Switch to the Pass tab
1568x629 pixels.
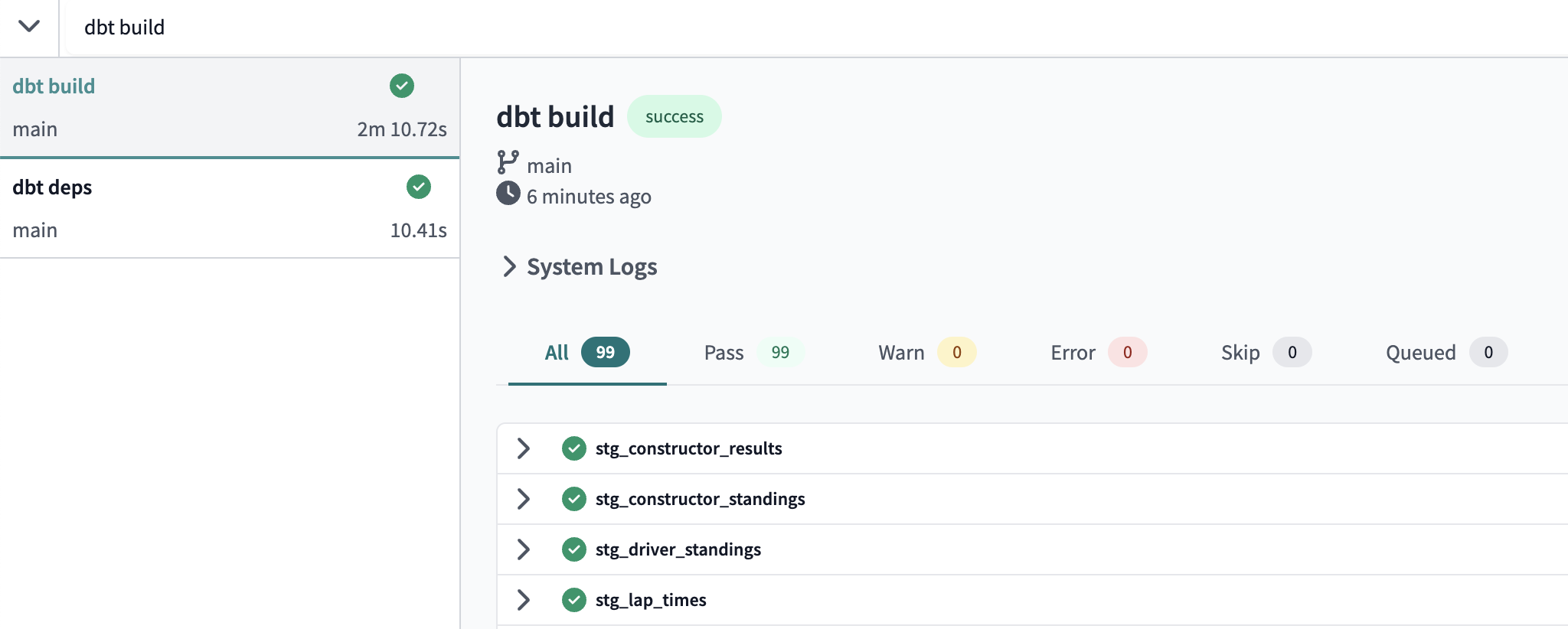(753, 353)
